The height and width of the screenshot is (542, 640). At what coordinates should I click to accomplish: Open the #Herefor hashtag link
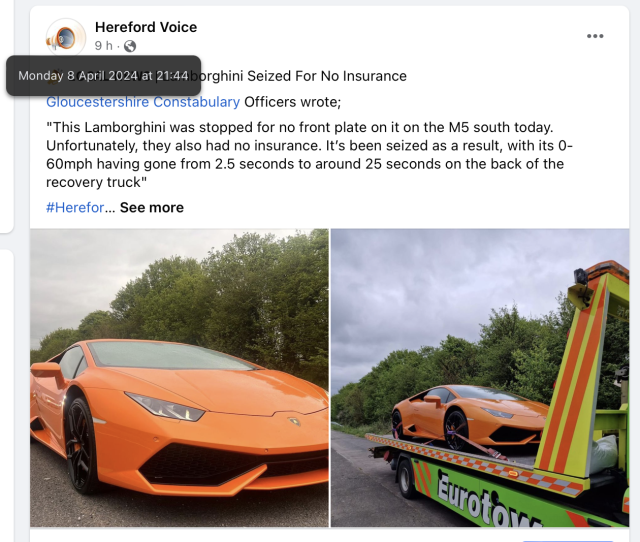pos(75,207)
